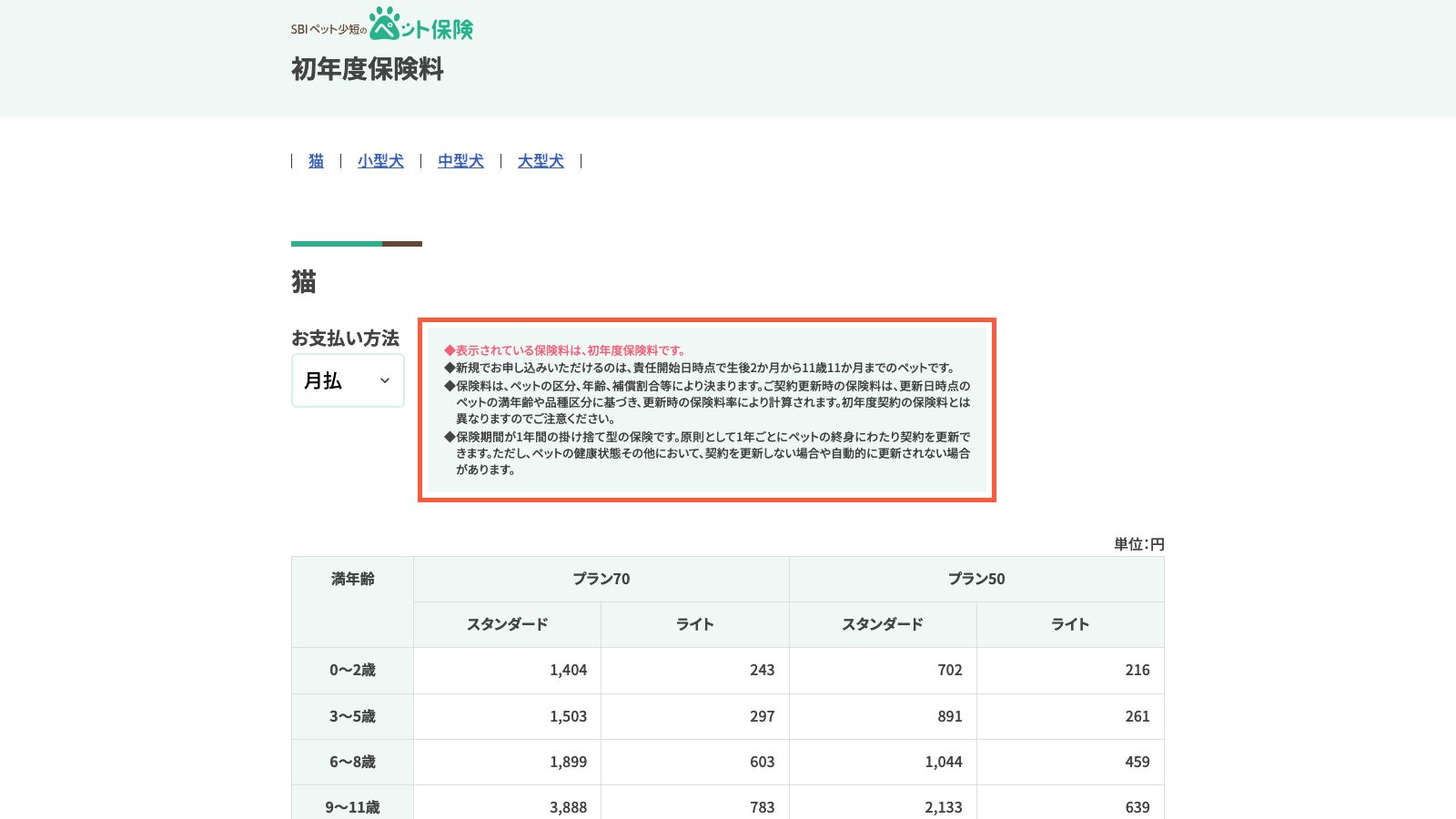Screen dimensions: 1456x819
Task: Click the 243 premium value
Action: pos(763,670)
